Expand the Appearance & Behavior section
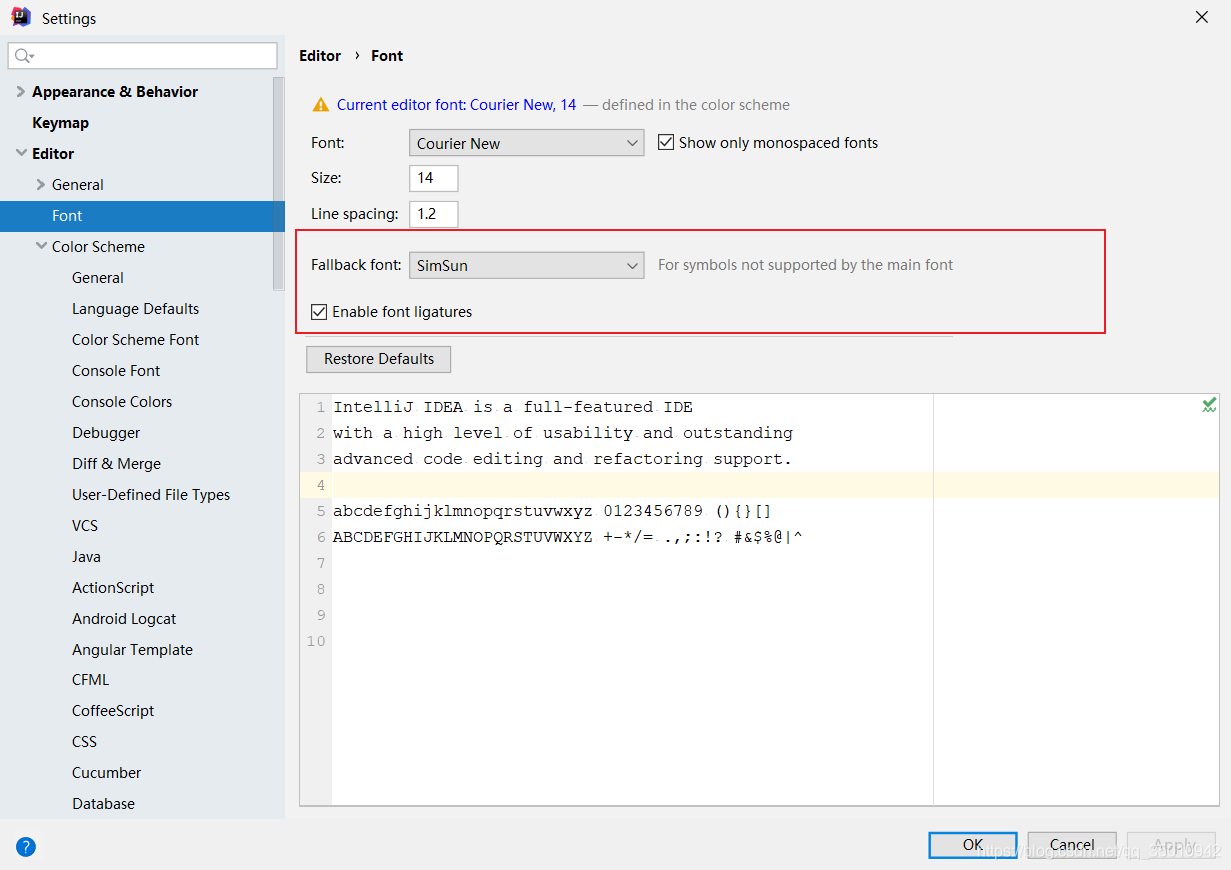Viewport: 1231px width, 870px height. point(21,92)
